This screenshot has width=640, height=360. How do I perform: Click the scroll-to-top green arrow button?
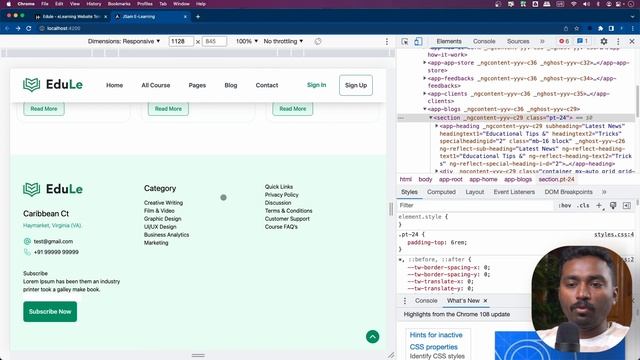pos(372,337)
